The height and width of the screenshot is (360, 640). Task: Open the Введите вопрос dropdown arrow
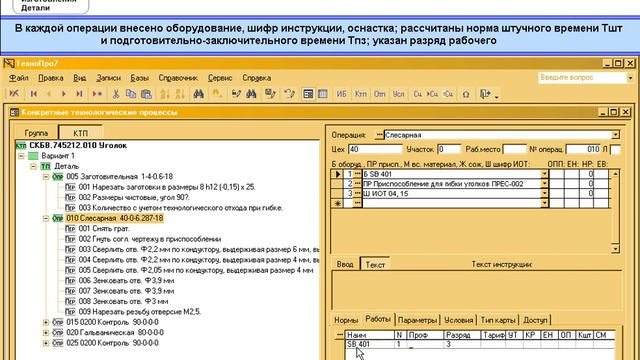coord(630,78)
